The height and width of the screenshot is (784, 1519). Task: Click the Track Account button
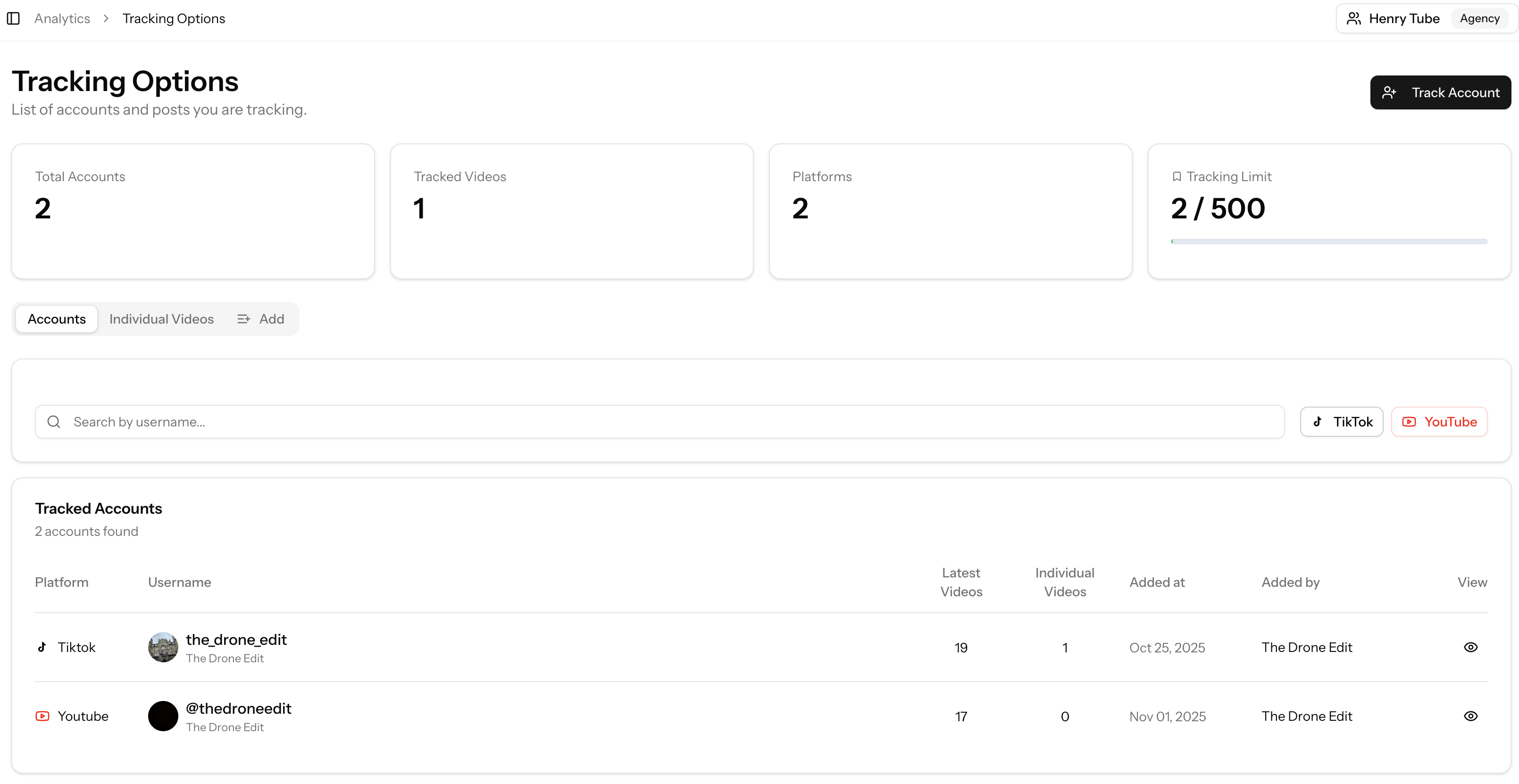tap(1440, 92)
